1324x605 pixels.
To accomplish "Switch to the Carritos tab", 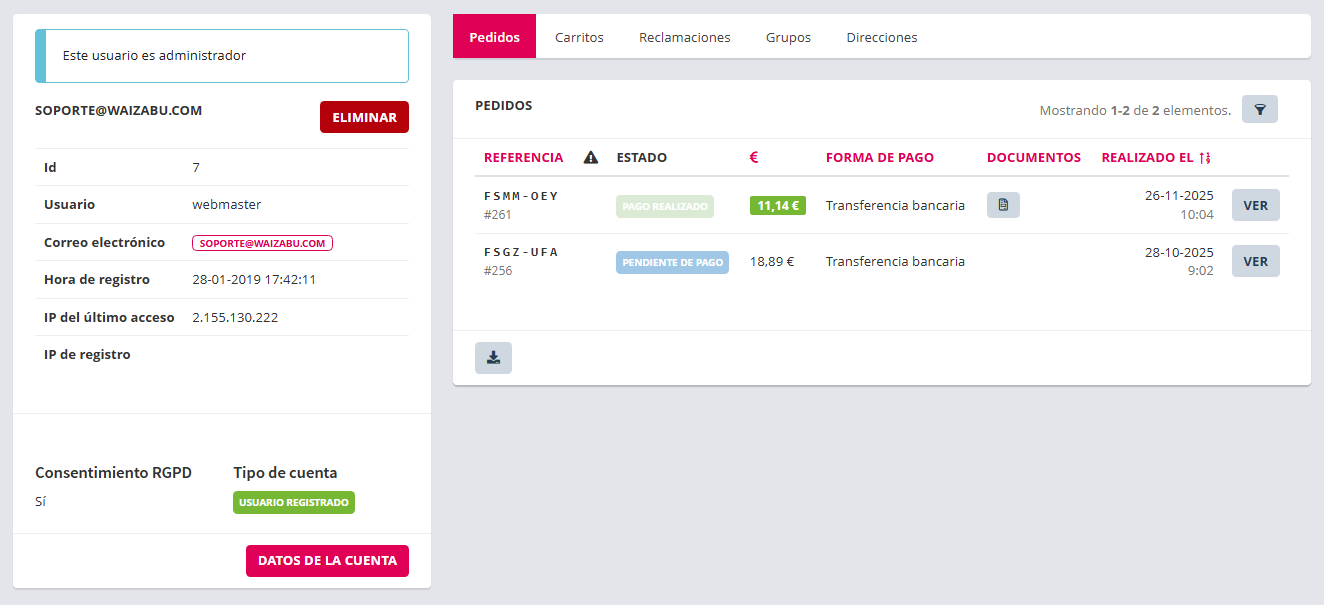I will [579, 37].
